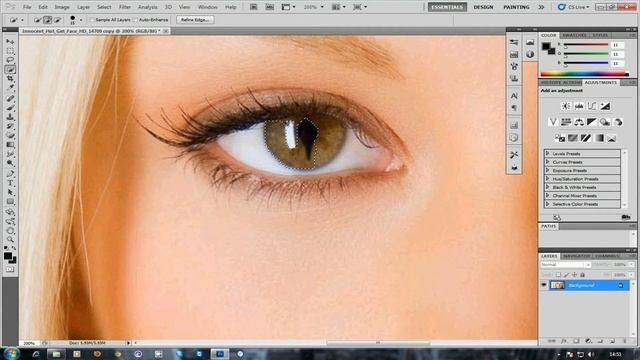Open the layer blend mode Normal dropdown
640x360 pixels.
point(565,264)
